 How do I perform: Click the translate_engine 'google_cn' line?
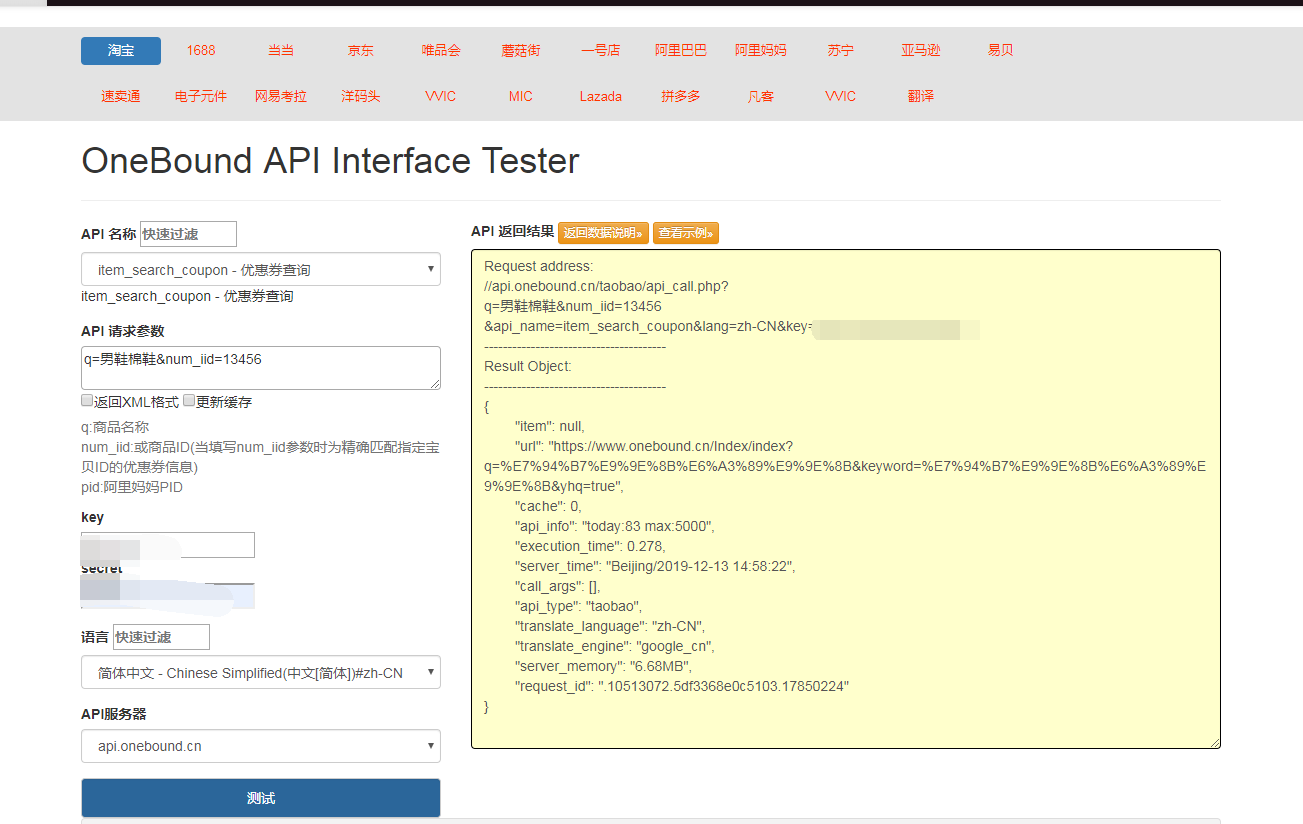point(615,646)
